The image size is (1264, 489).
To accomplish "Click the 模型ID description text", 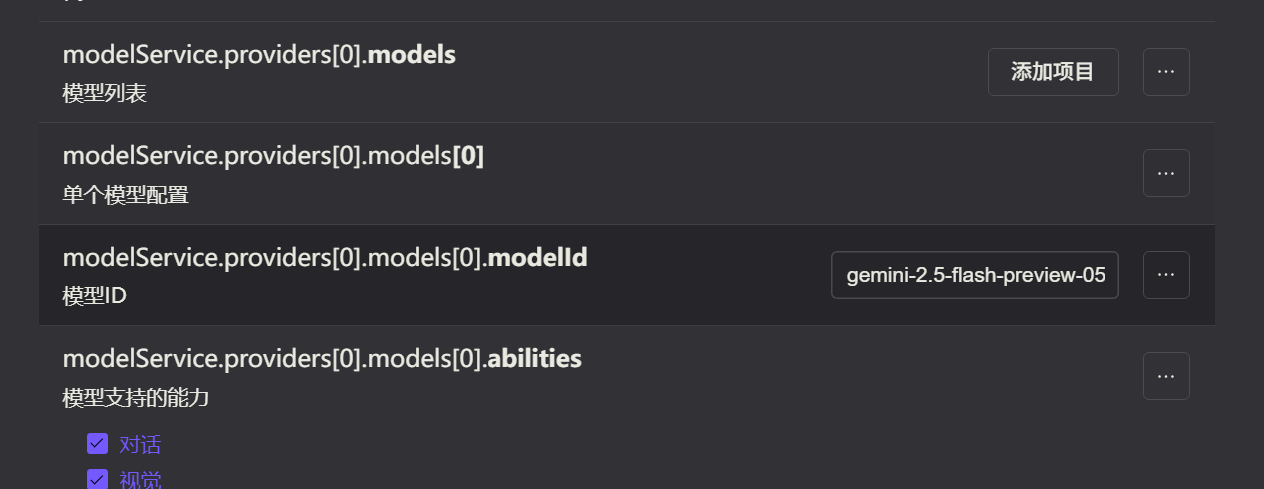I will coord(94,296).
